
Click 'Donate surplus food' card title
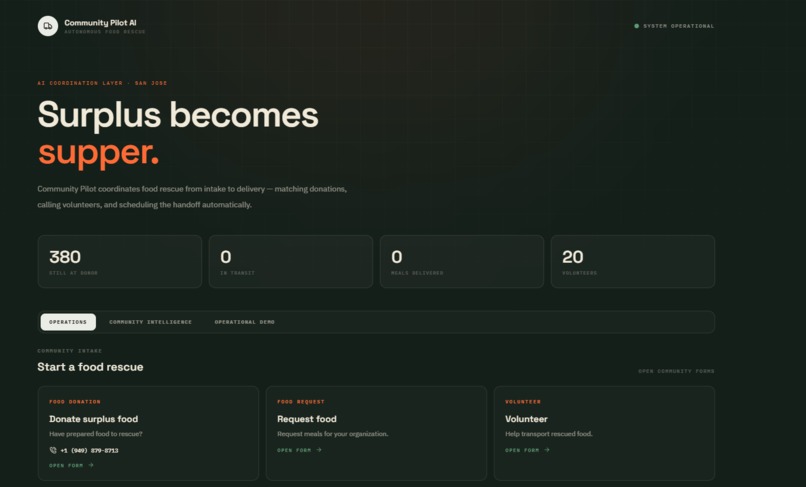pyautogui.click(x=94, y=419)
